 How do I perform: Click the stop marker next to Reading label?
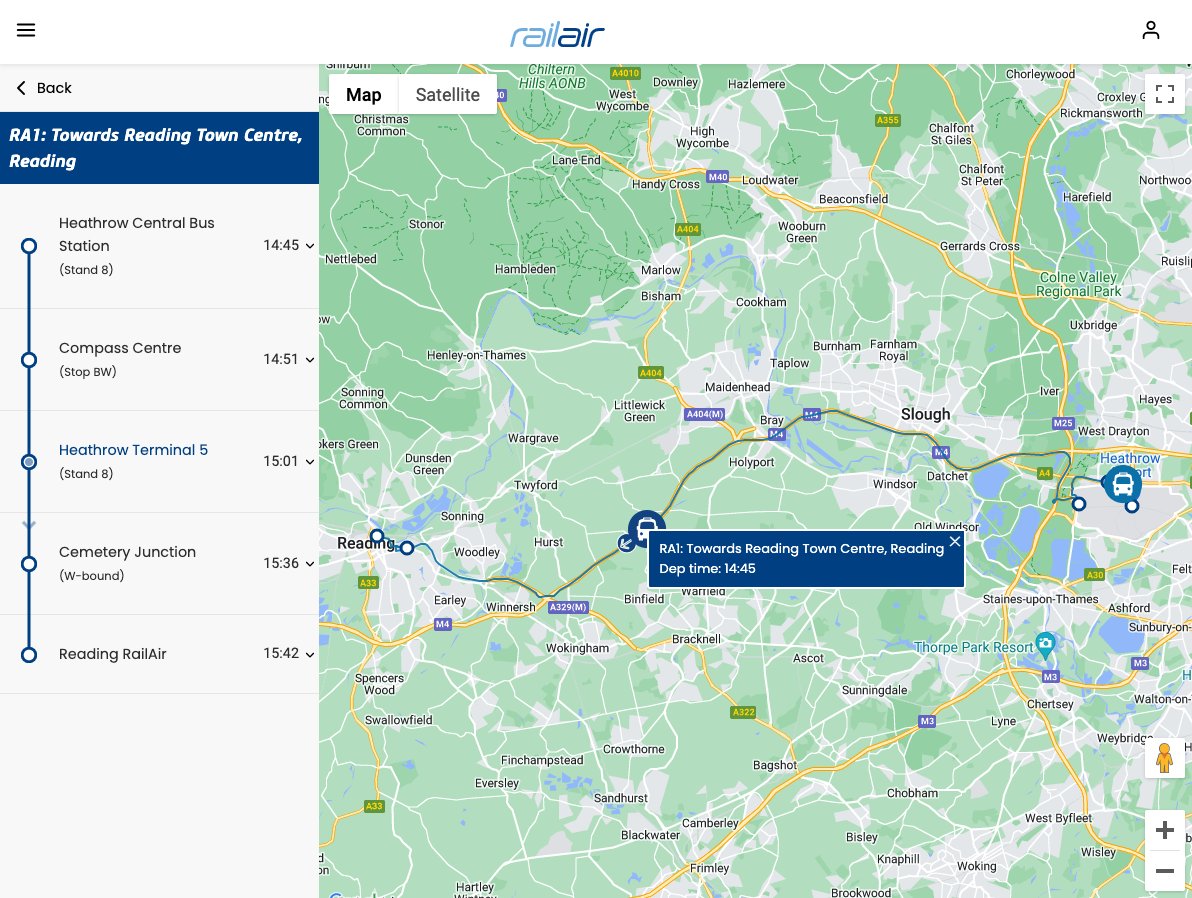click(377, 535)
